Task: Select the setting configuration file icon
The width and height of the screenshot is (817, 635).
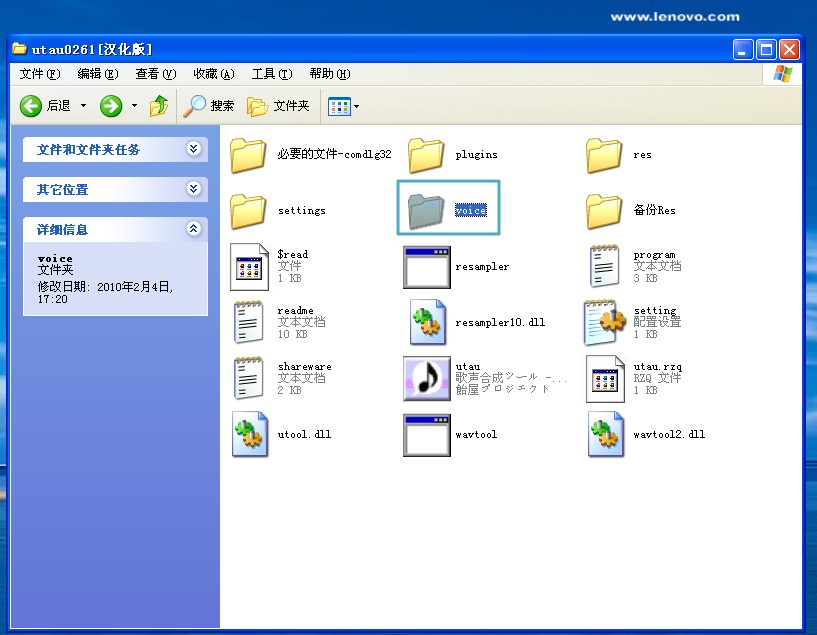Action: click(604, 322)
